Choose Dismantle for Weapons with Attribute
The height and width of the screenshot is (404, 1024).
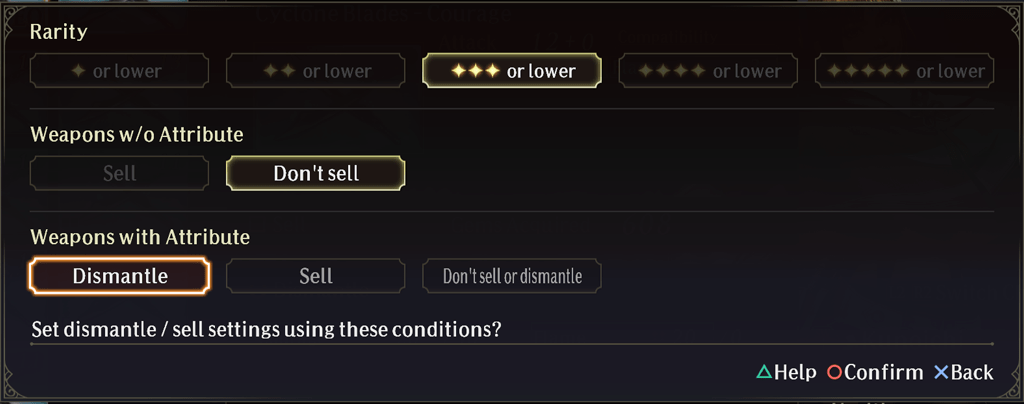coord(120,276)
